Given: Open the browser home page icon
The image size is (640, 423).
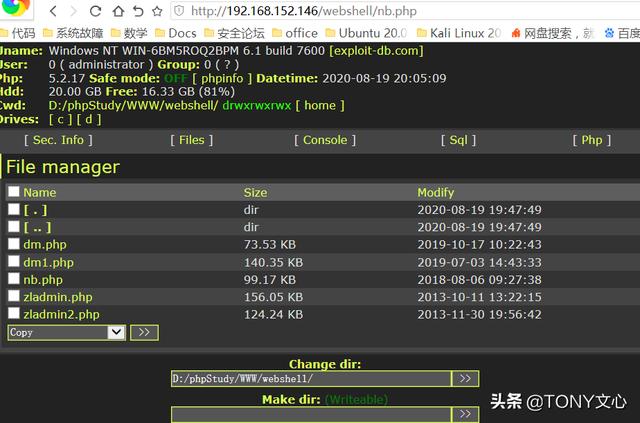Looking at the screenshot, I should click(x=118, y=11).
